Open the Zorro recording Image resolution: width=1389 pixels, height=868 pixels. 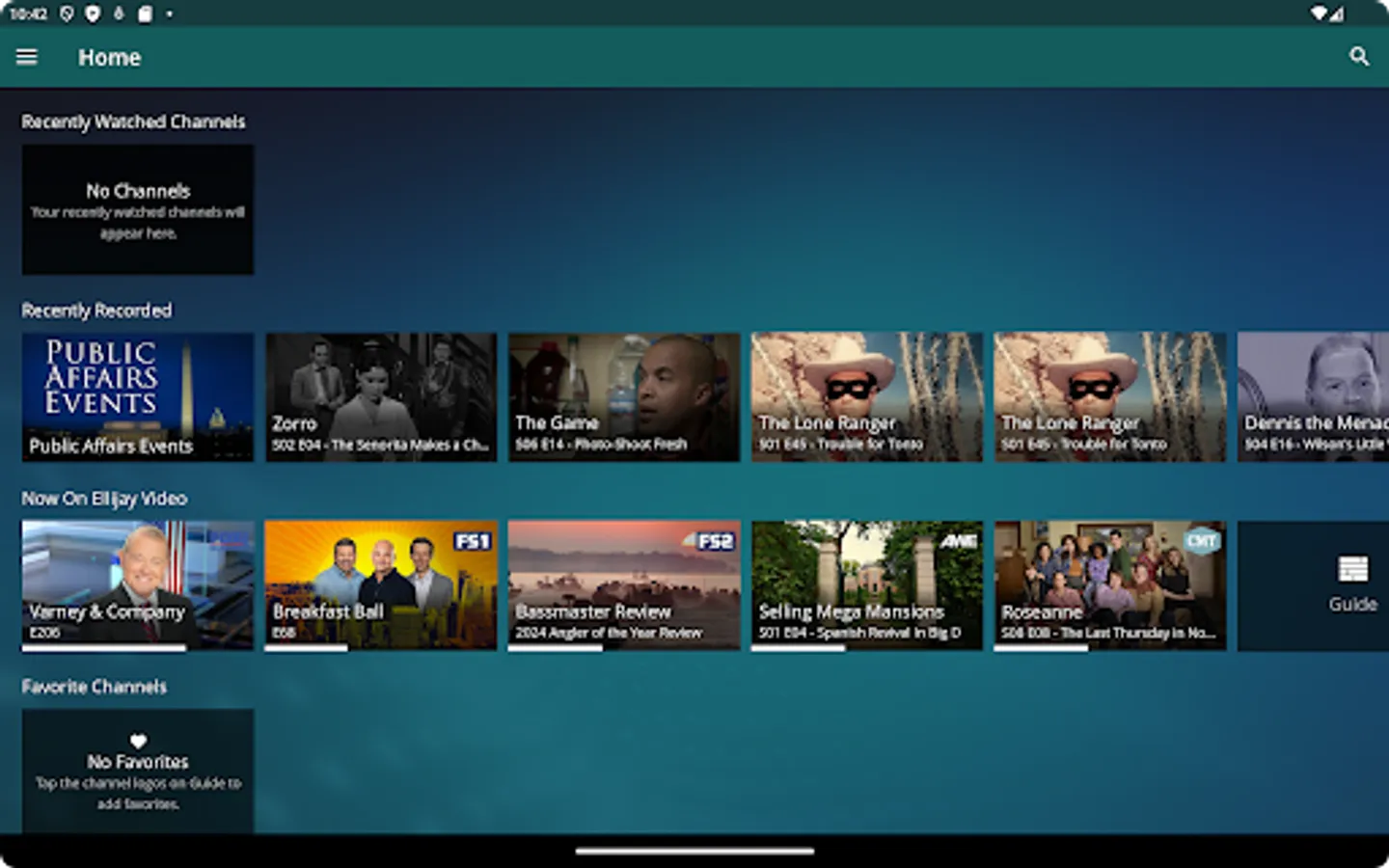[x=381, y=396]
